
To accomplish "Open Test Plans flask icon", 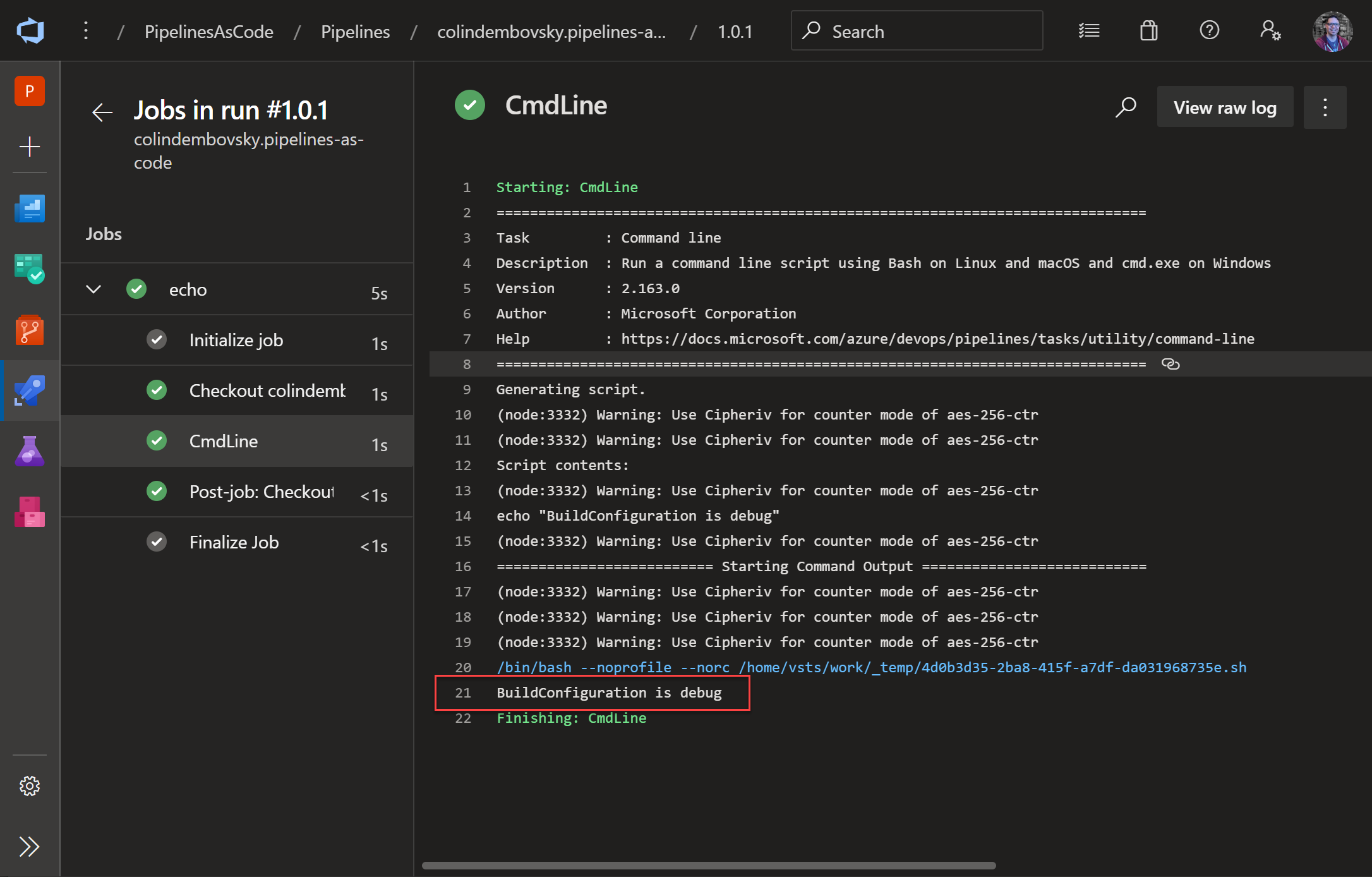I will click(x=29, y=451).
